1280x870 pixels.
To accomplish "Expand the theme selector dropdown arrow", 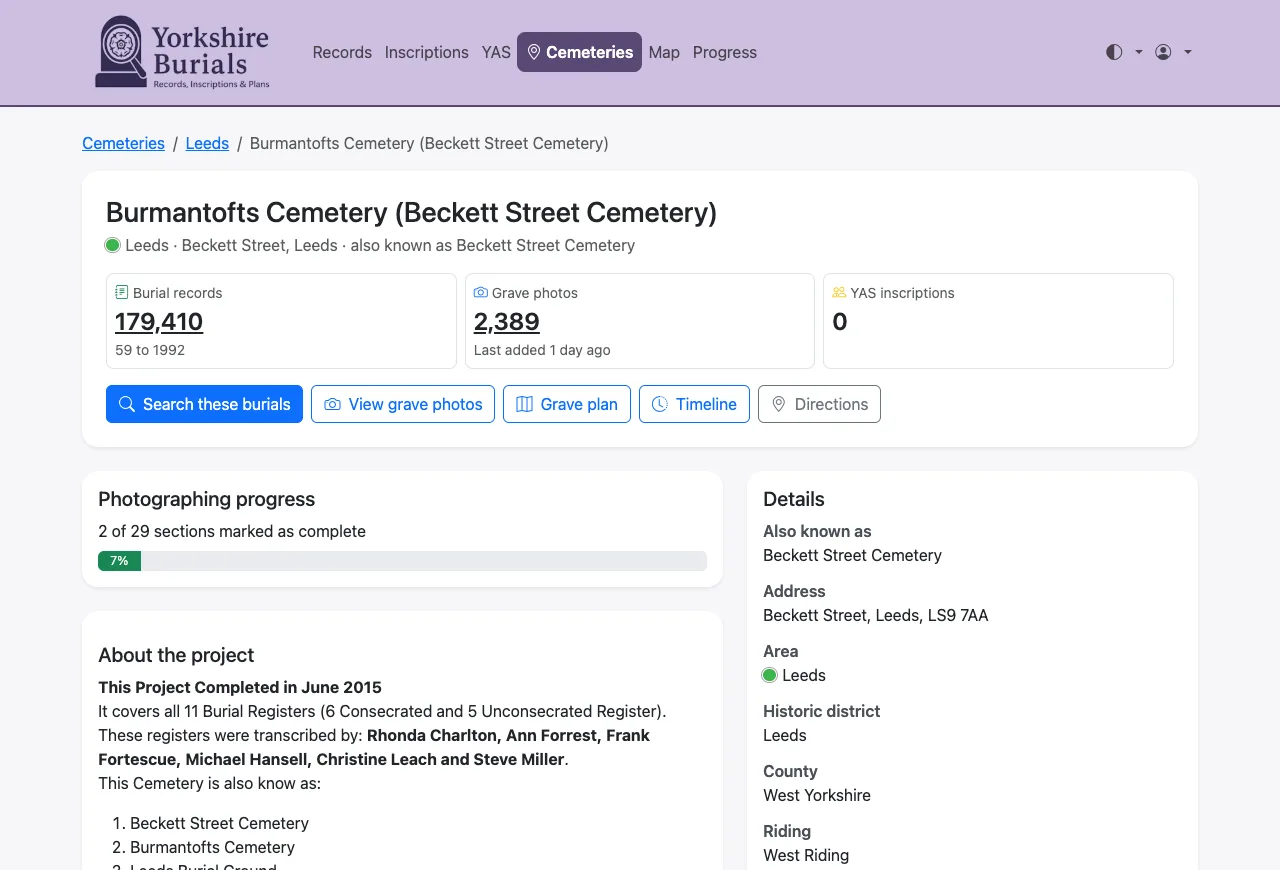I will (x=1138, y=52).
